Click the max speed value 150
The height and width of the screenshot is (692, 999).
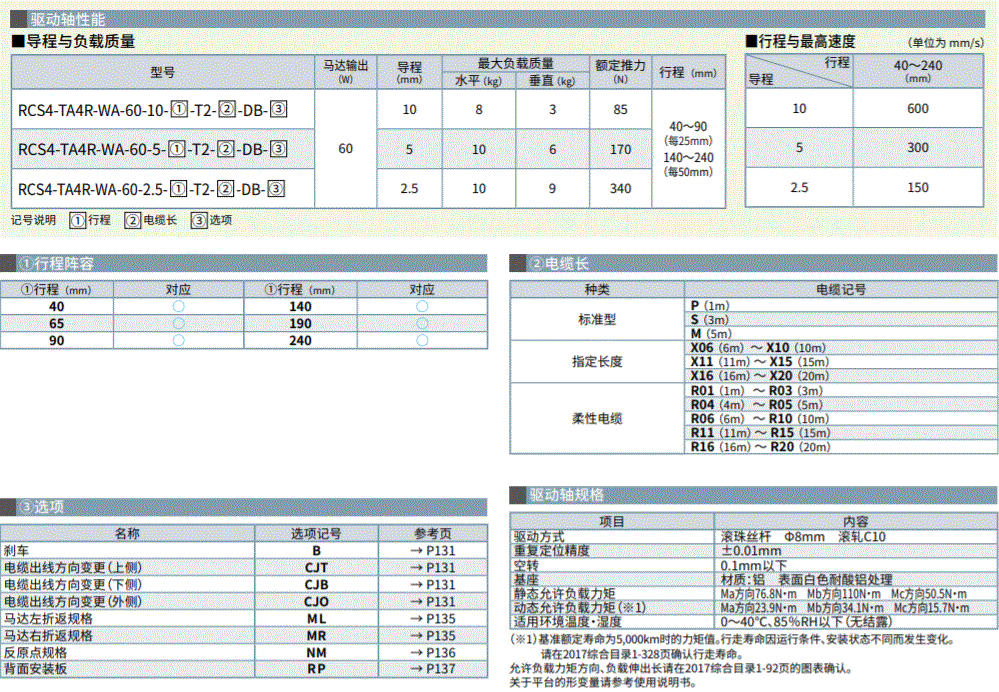(x=917, y=188)
